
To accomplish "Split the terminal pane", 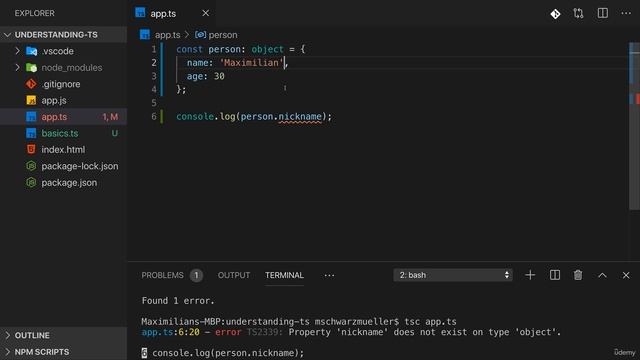I will (555, 275).
